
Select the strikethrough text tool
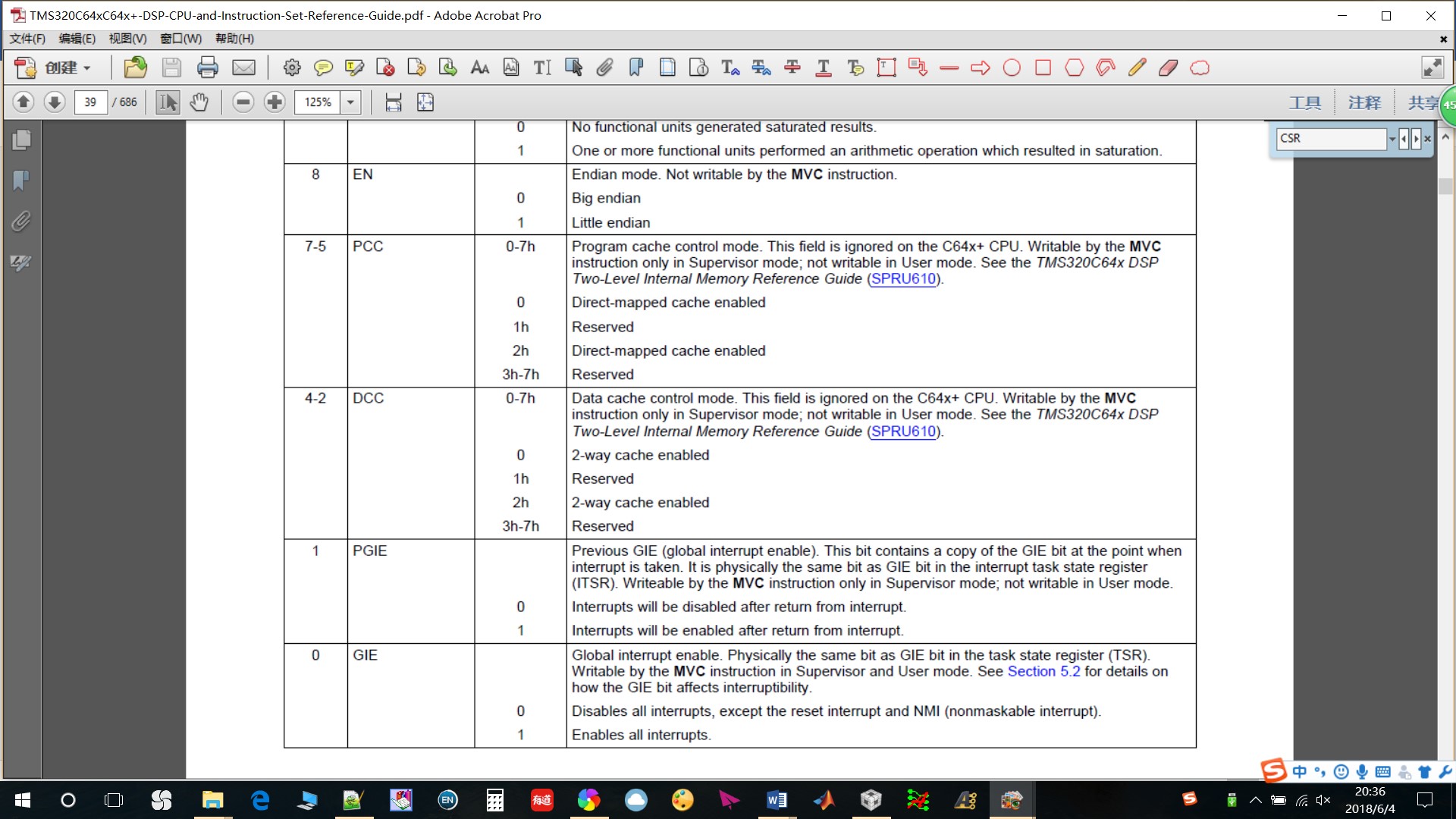[x=792, y=68]
